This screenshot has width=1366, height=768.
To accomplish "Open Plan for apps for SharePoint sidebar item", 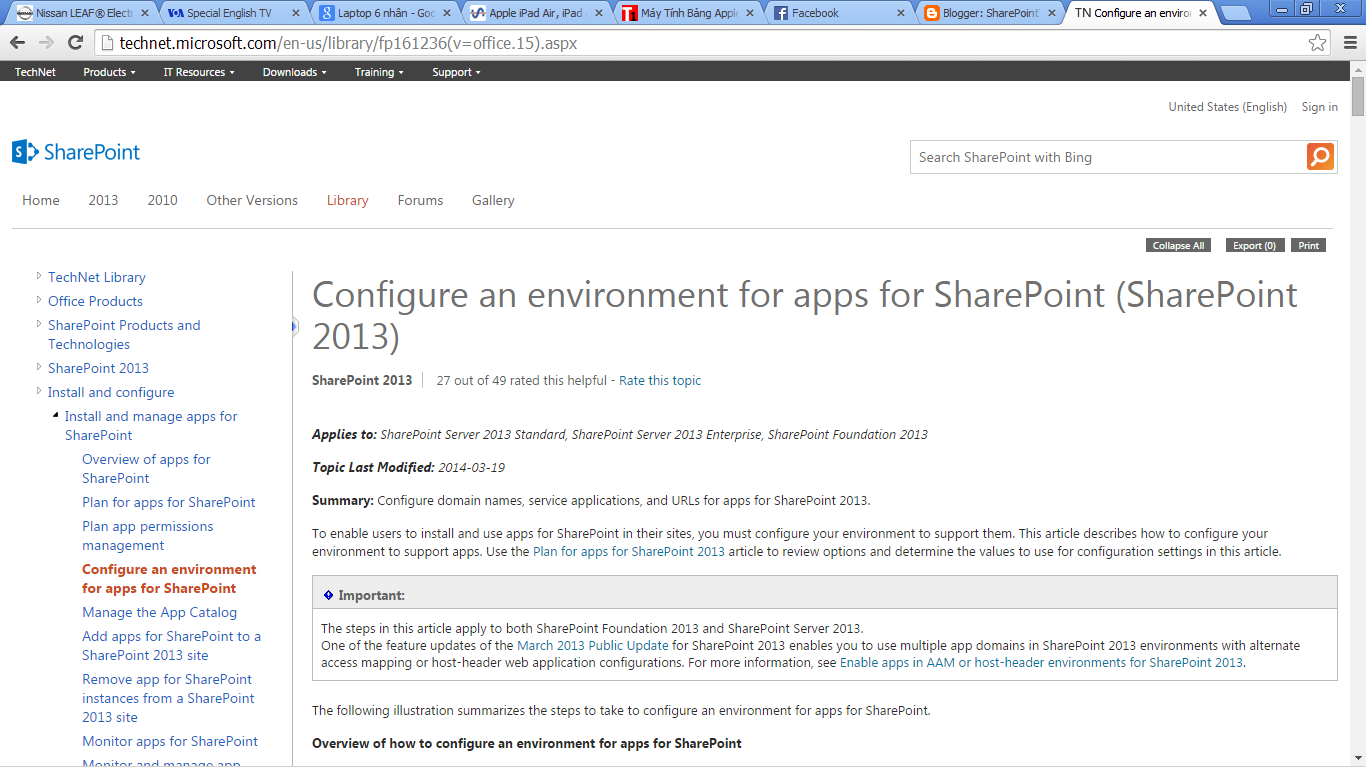I will (169, 502).
